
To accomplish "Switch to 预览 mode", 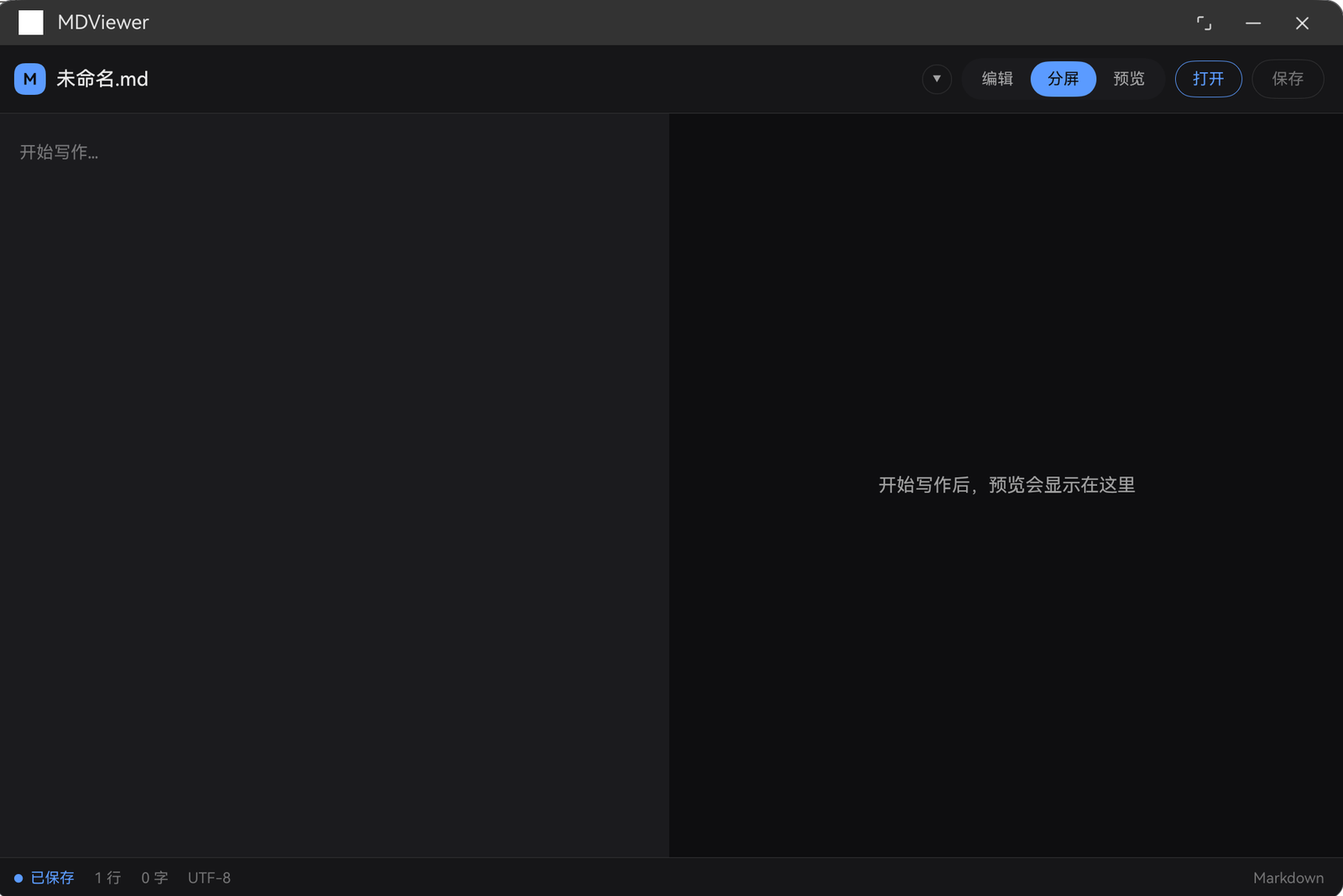I will pyautogui.click(x=1129, y=79).
